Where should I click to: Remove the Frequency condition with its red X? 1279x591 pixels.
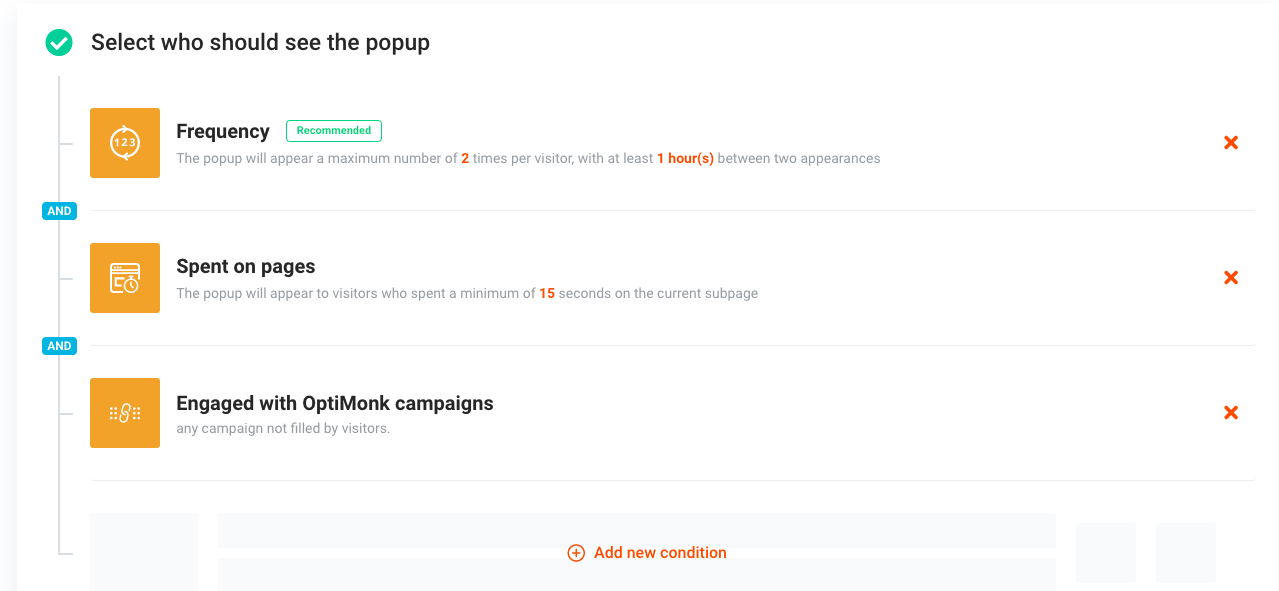pos(1231,143)
